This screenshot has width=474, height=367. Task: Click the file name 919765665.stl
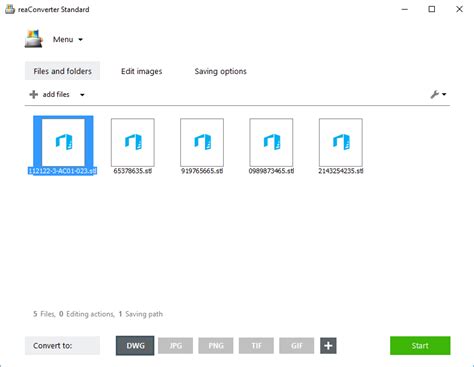pos(202,171)
